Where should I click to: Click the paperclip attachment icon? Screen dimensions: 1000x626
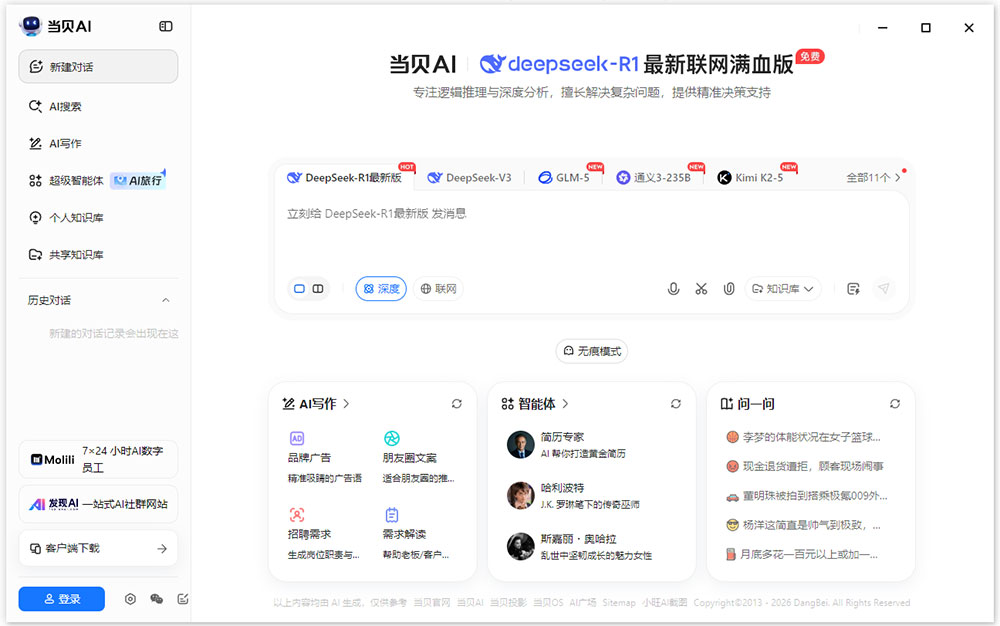(729, 288)
